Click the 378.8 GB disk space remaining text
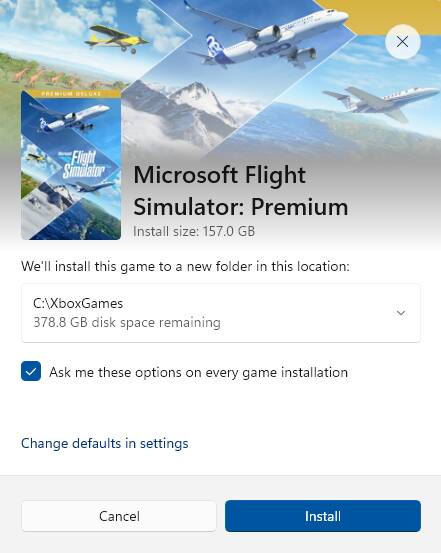 pyautogui.click(x=127, y=322)
